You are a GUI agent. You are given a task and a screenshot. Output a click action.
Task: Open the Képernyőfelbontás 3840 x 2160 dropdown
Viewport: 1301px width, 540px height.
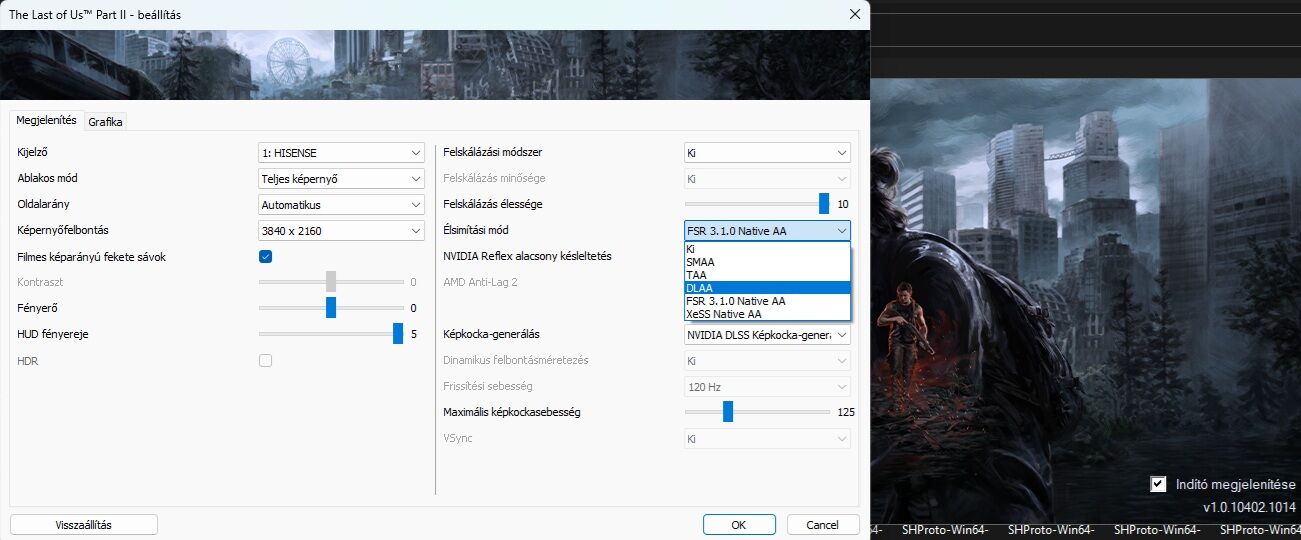click(x=342, y=230)
